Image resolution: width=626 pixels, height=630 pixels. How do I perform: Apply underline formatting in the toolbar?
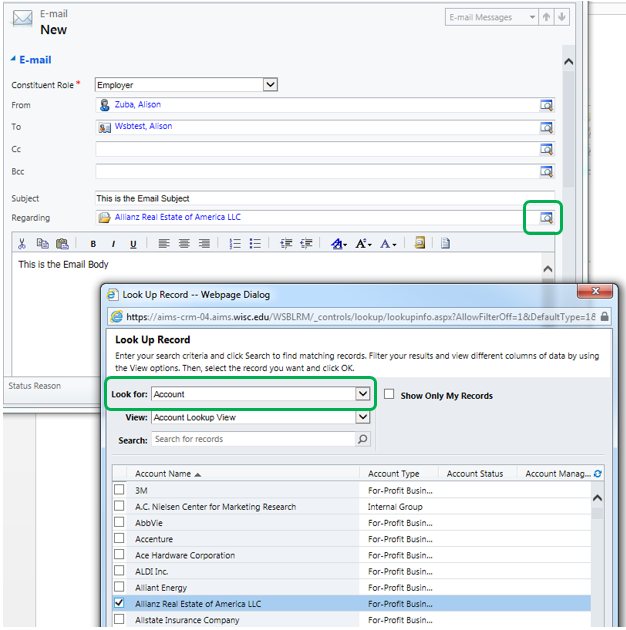[x=133, y=243]
